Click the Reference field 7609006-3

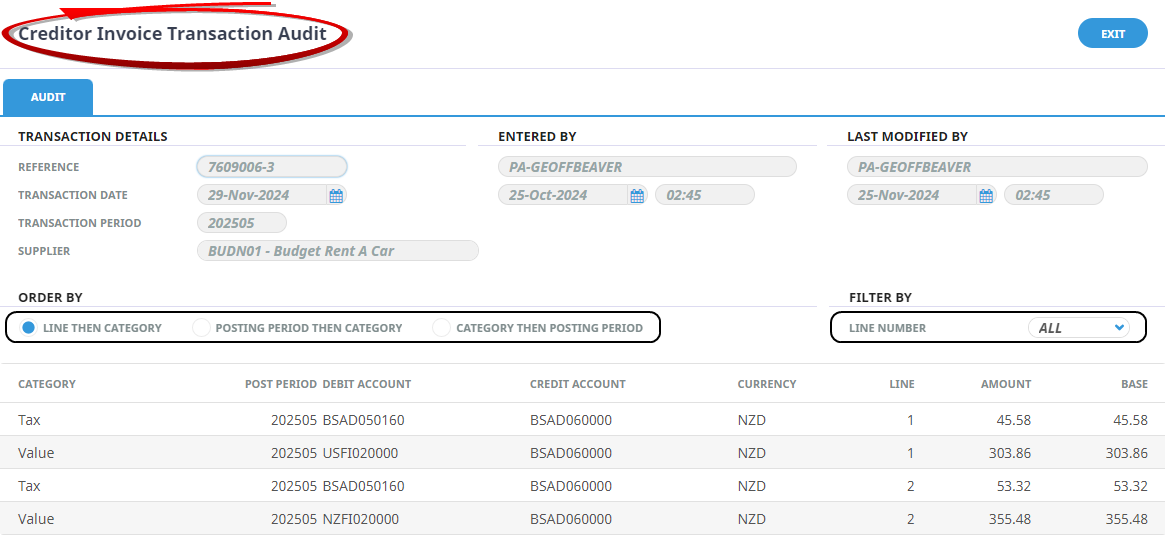[x=271, y=167]
